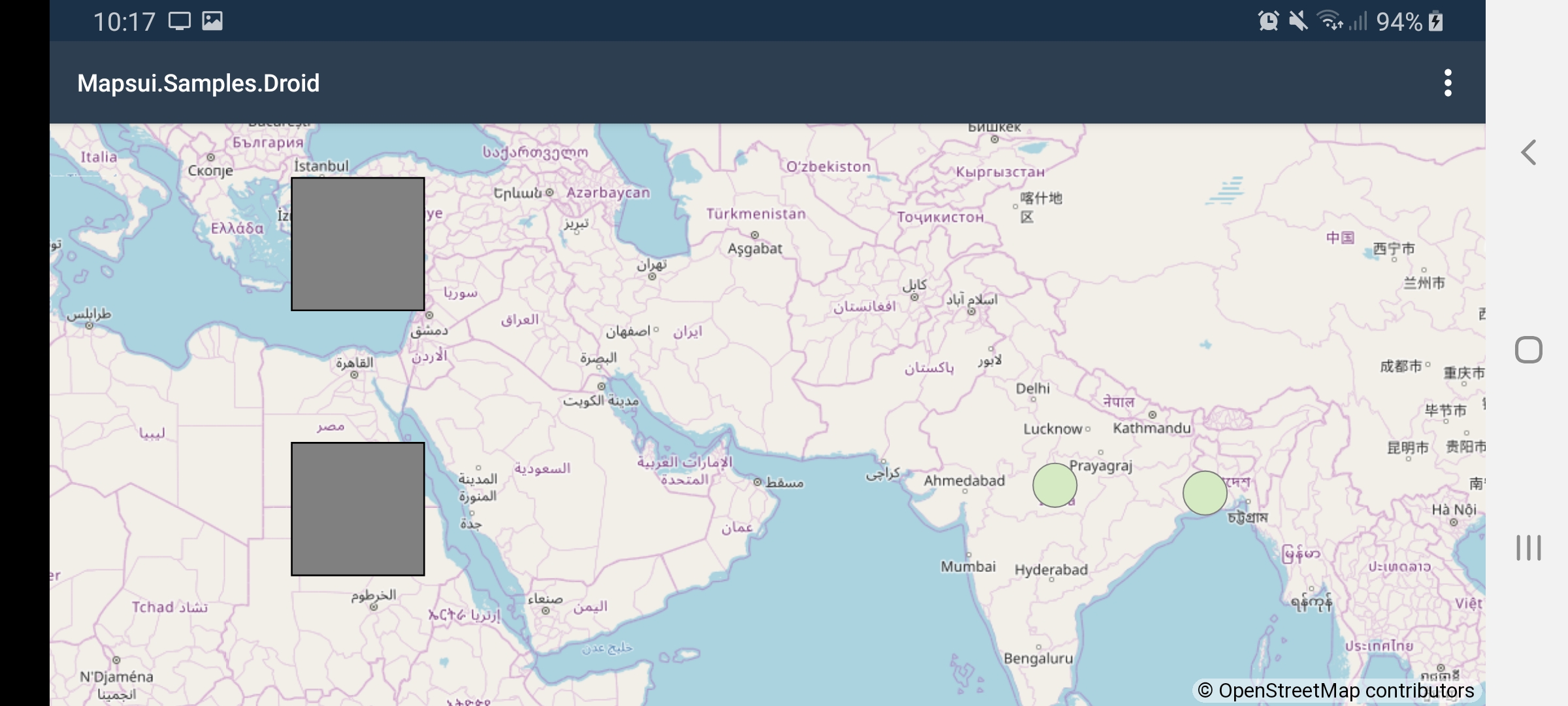Tap the Android back navigation arrow
Image resolution: width=1568 pixels, height=706 pixels.
[1528, 152]
